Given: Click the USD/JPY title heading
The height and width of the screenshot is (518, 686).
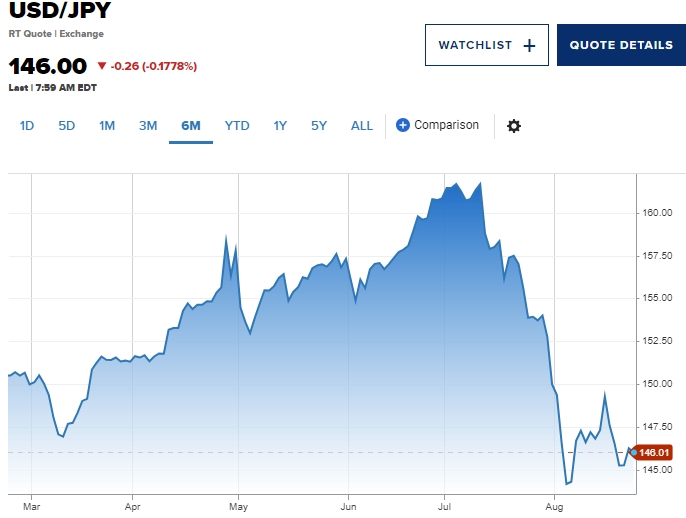Looking at the screenshot, I should click(60, 12).
